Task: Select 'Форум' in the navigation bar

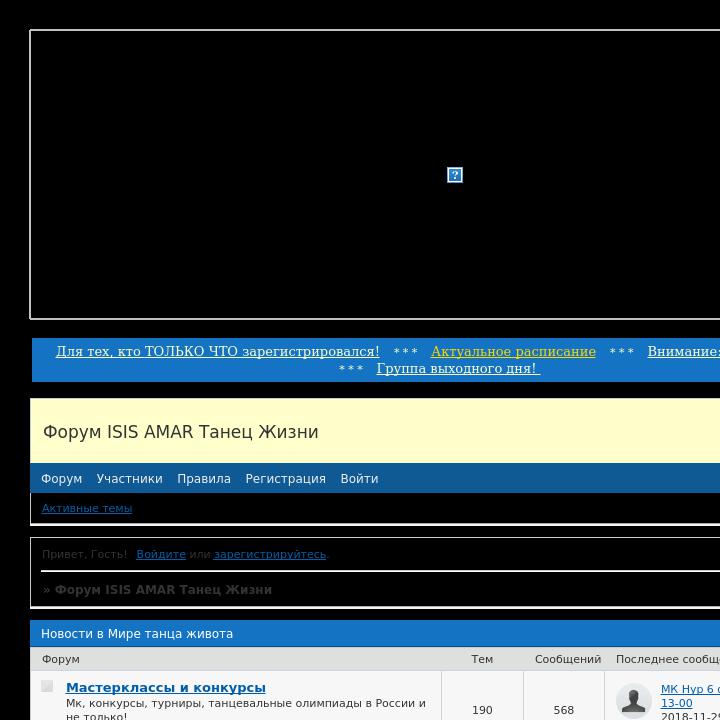Action: (62, 478)
